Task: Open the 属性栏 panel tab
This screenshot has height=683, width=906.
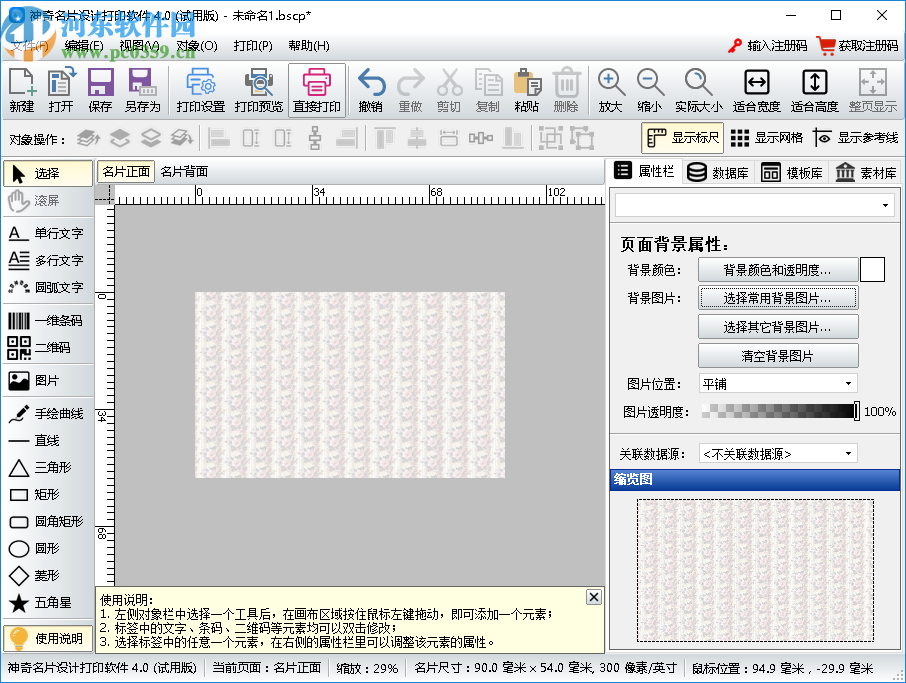Action: point(644,171)
